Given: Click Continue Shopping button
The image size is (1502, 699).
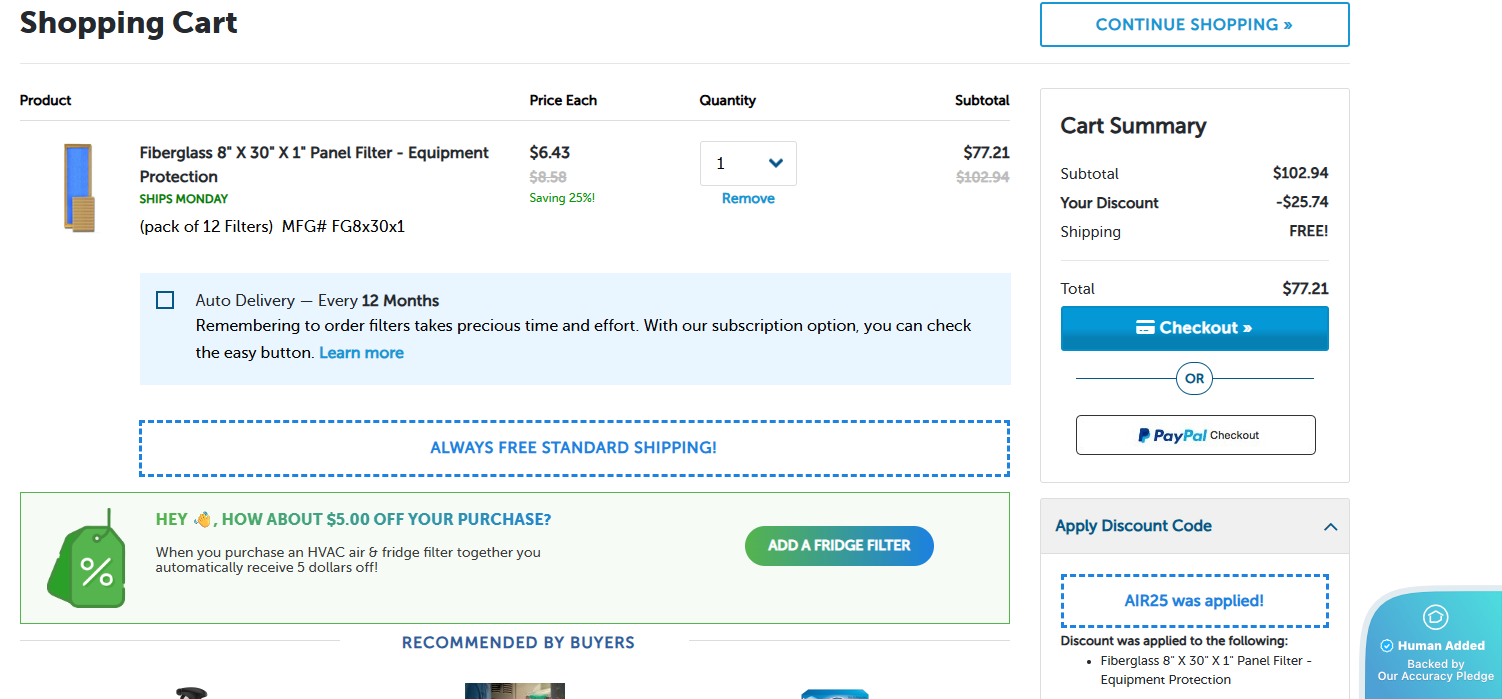Looking at the screenshot, I should point(1194,25).
